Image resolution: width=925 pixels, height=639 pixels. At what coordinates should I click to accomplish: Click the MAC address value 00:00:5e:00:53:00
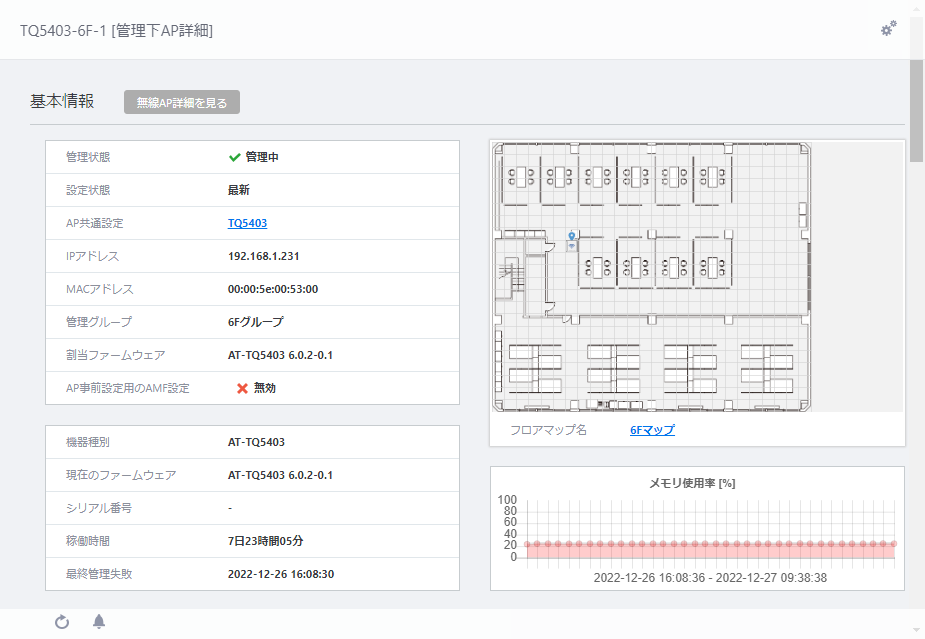pyautogui.click(x=273, y=289)
